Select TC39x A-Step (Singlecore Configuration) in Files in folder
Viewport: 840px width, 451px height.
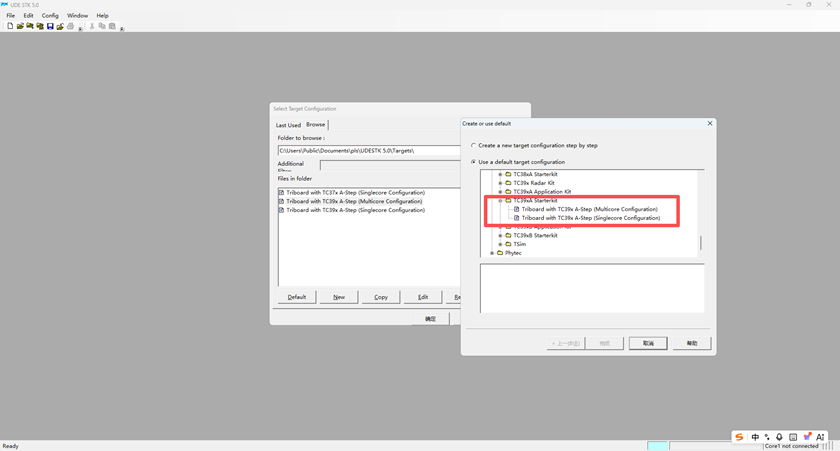click(x=355, y=210)
